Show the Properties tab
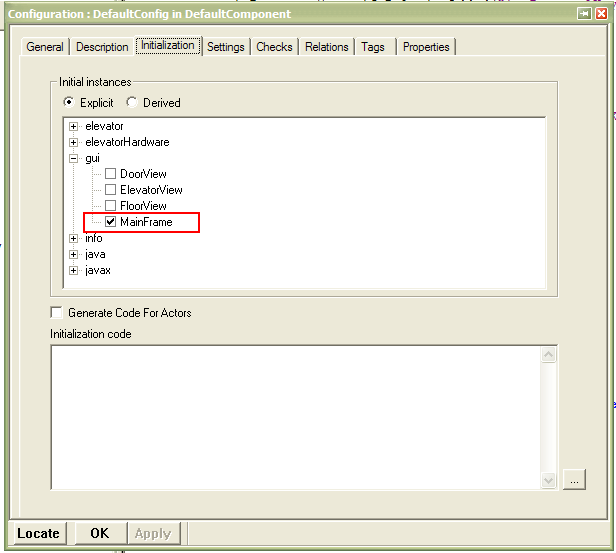Viewport: 616px width, 553px height. (426, 47)
